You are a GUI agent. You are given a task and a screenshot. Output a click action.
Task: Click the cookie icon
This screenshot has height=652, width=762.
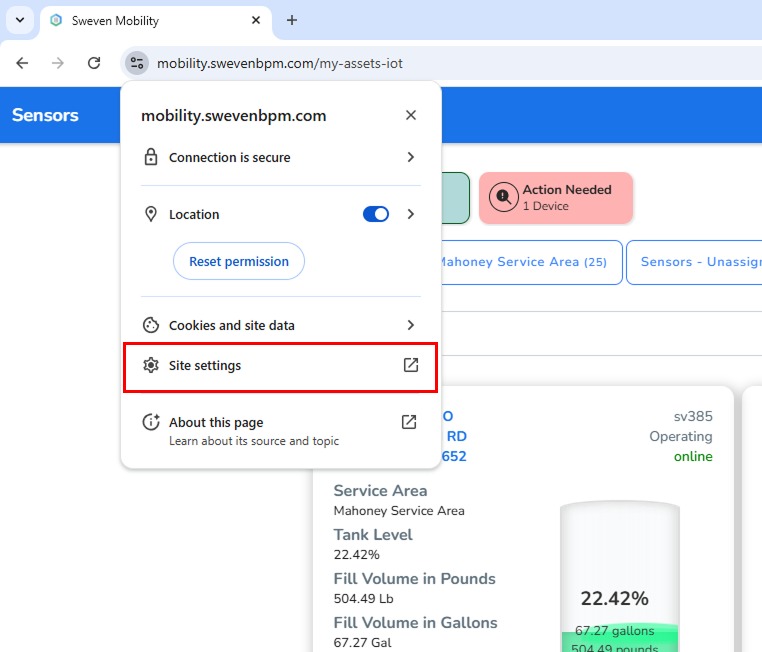151,325
